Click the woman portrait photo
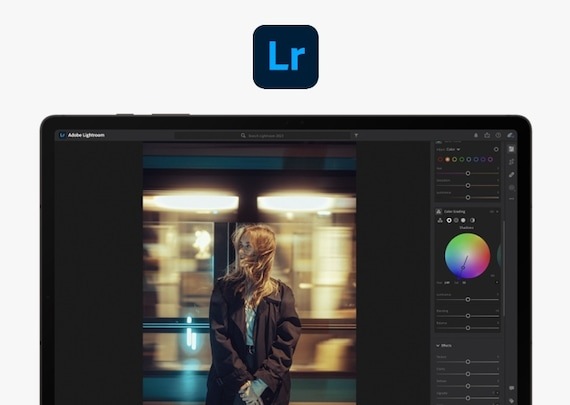 click(x=249, y=274)
